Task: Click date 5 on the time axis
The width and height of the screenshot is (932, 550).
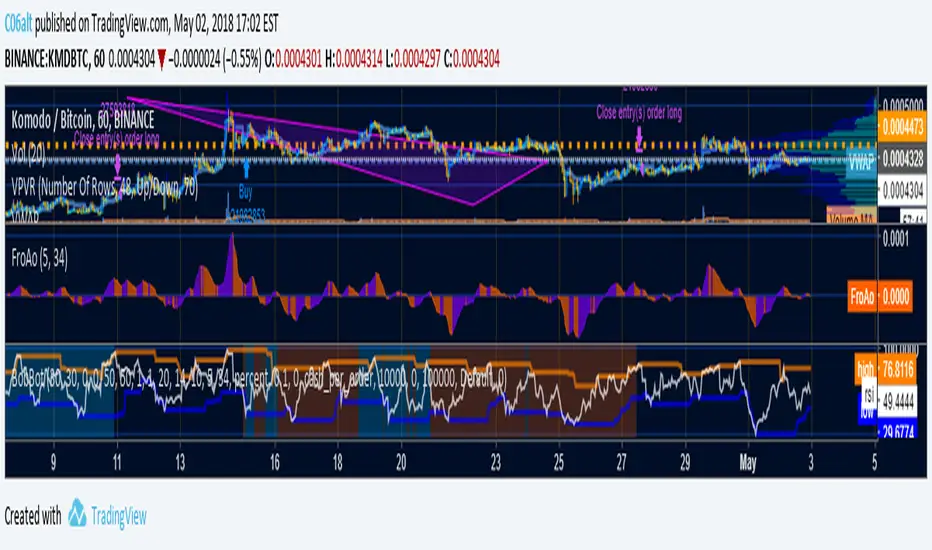Action: point(874,463)
